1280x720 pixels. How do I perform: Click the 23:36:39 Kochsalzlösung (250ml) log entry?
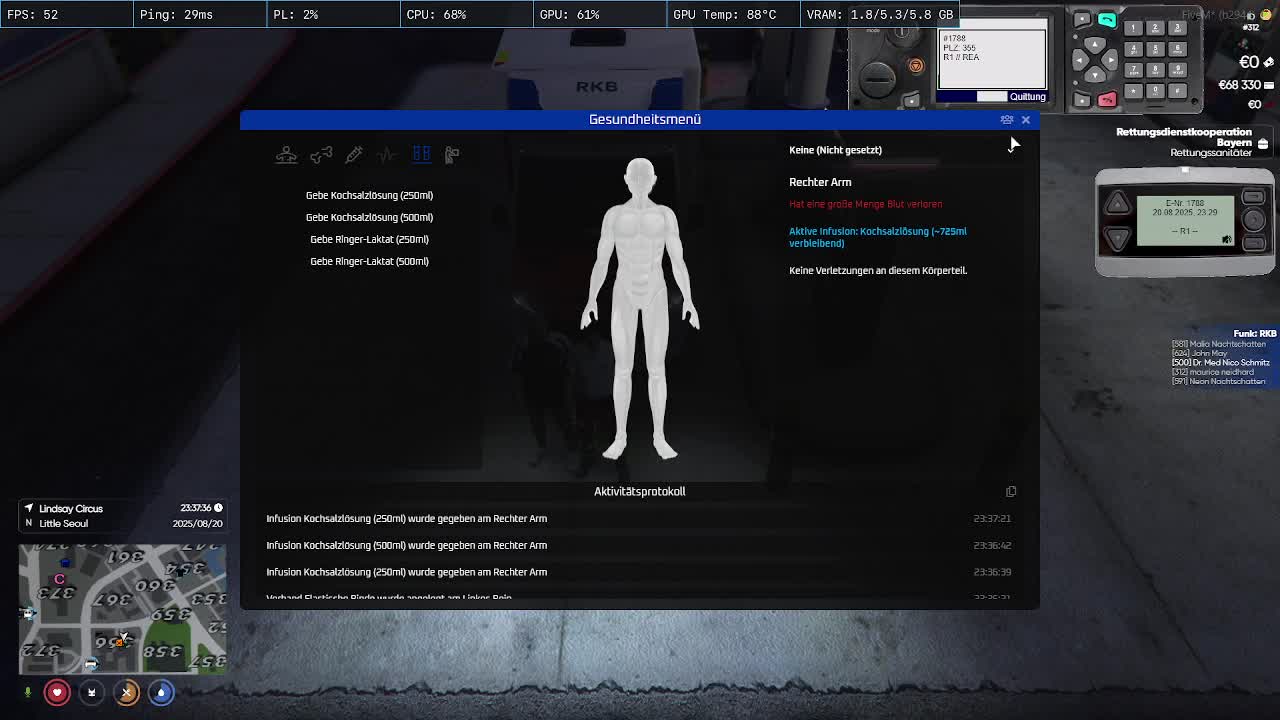[x=639, y=572]
